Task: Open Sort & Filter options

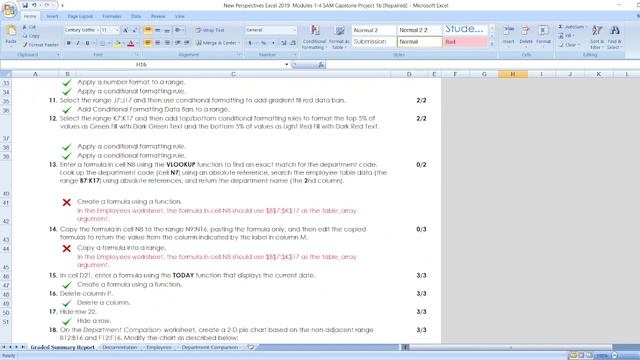Action: [597, 37]
